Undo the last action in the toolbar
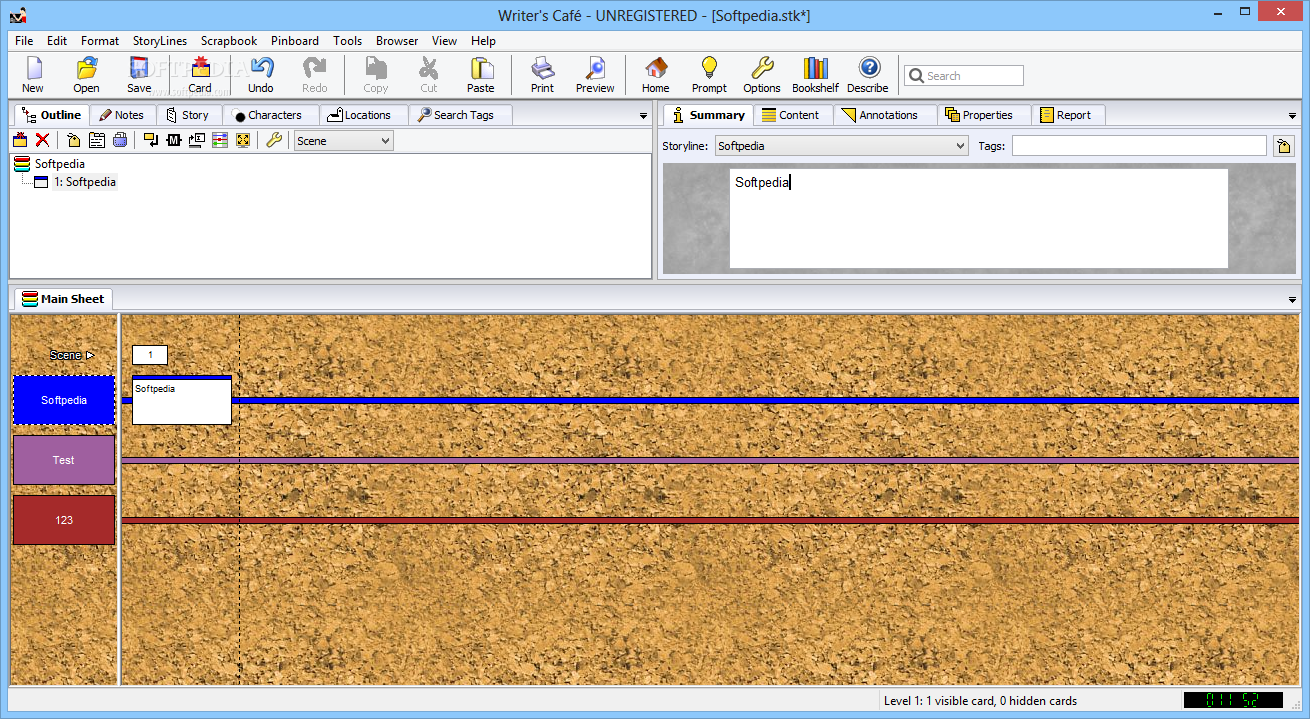The image size is (1310, 719). pyautogui.click(x=261, y=75)
